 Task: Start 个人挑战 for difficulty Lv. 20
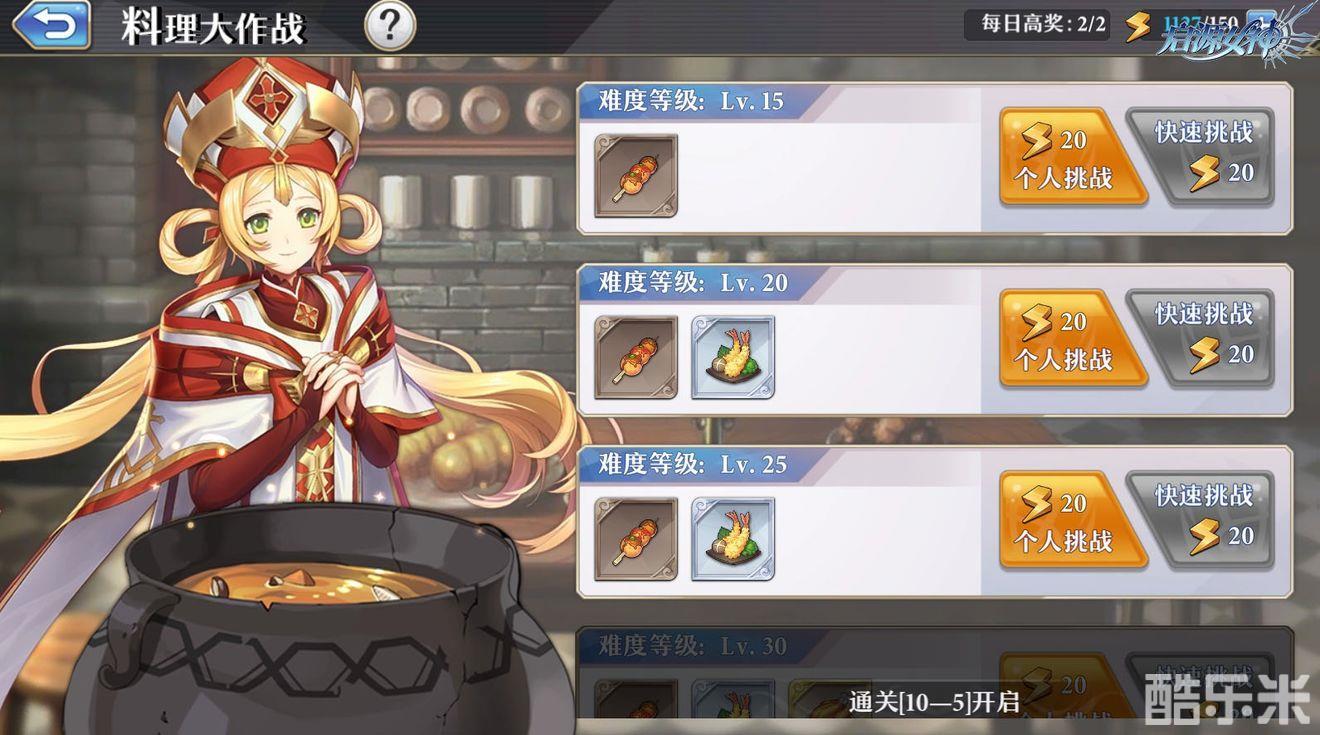(1070, 339)
